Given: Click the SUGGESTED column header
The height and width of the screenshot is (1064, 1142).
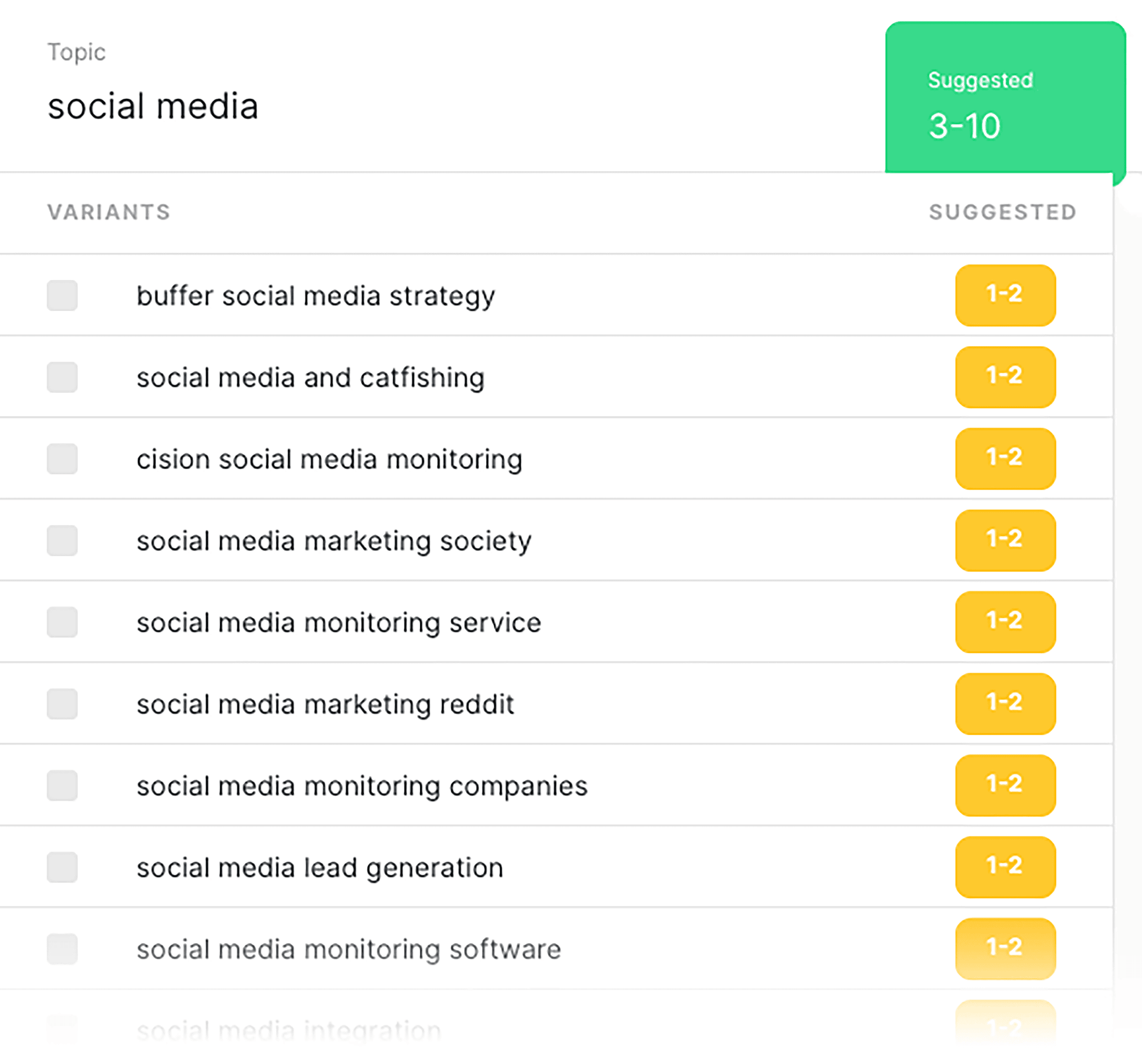Looking at the screenshot, I should (1004, 212).
